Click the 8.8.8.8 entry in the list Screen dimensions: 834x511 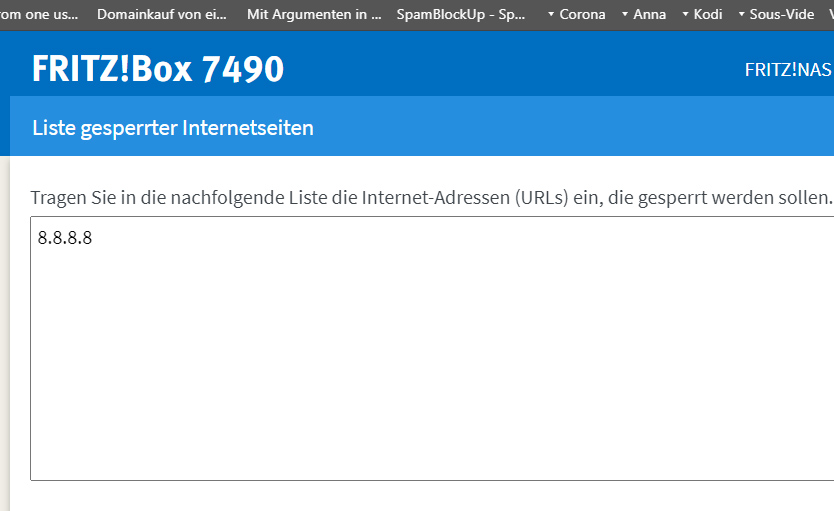click(66, 238)
